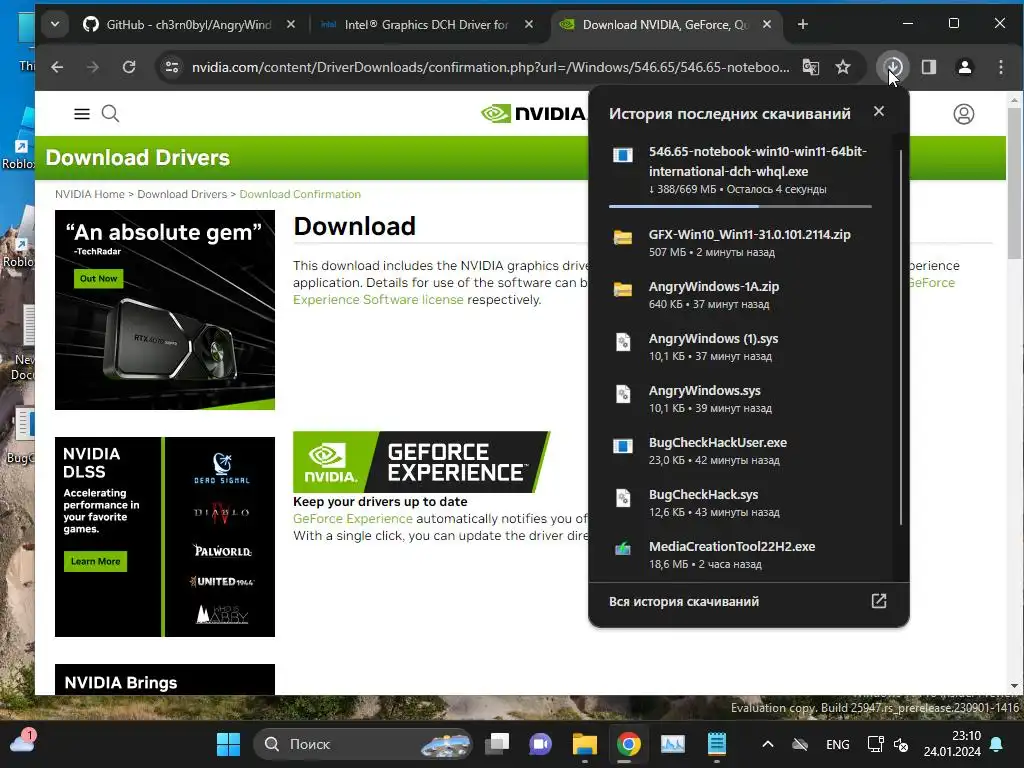View site information icon in address bar
Screen dimensions: 1024x768
click(172, 67)
